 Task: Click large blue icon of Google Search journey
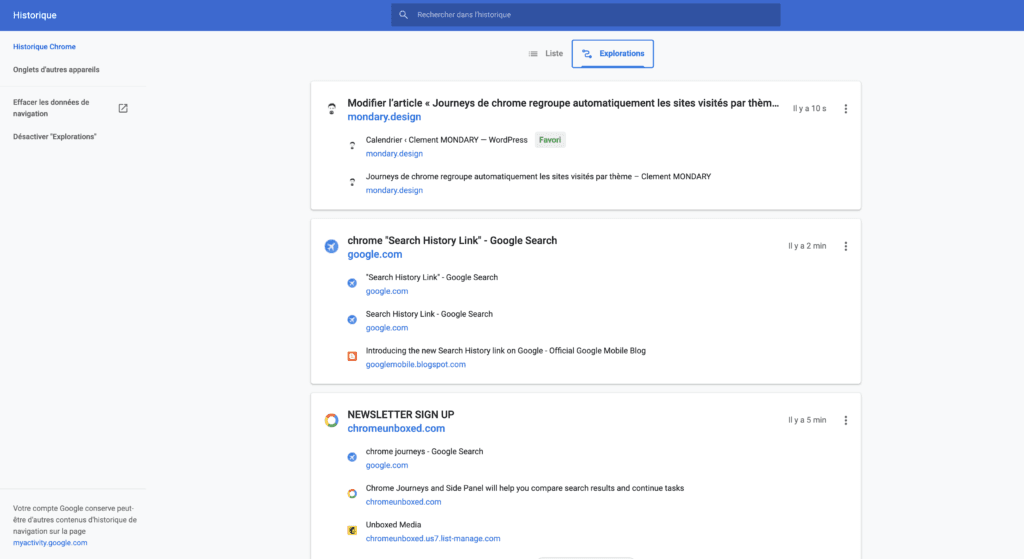tap(332, 246)
